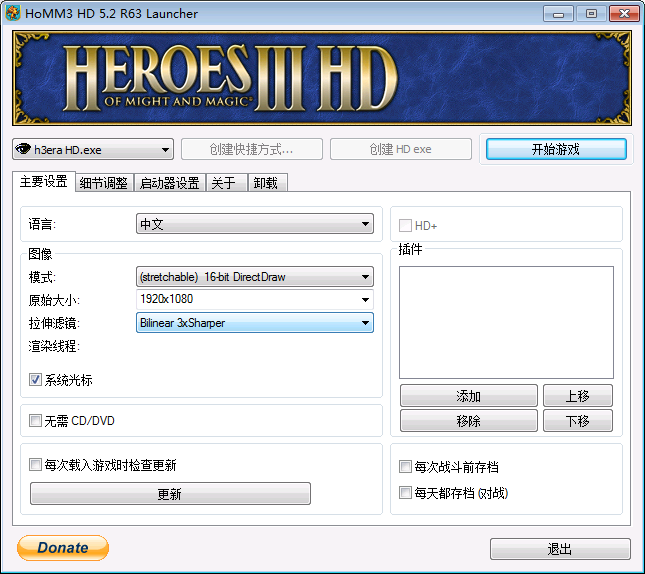The width and height of the screenshot is (645, 574).
Task: Click inside the 插件 list box
Action: pyautogui.click(x=506, y=322)
